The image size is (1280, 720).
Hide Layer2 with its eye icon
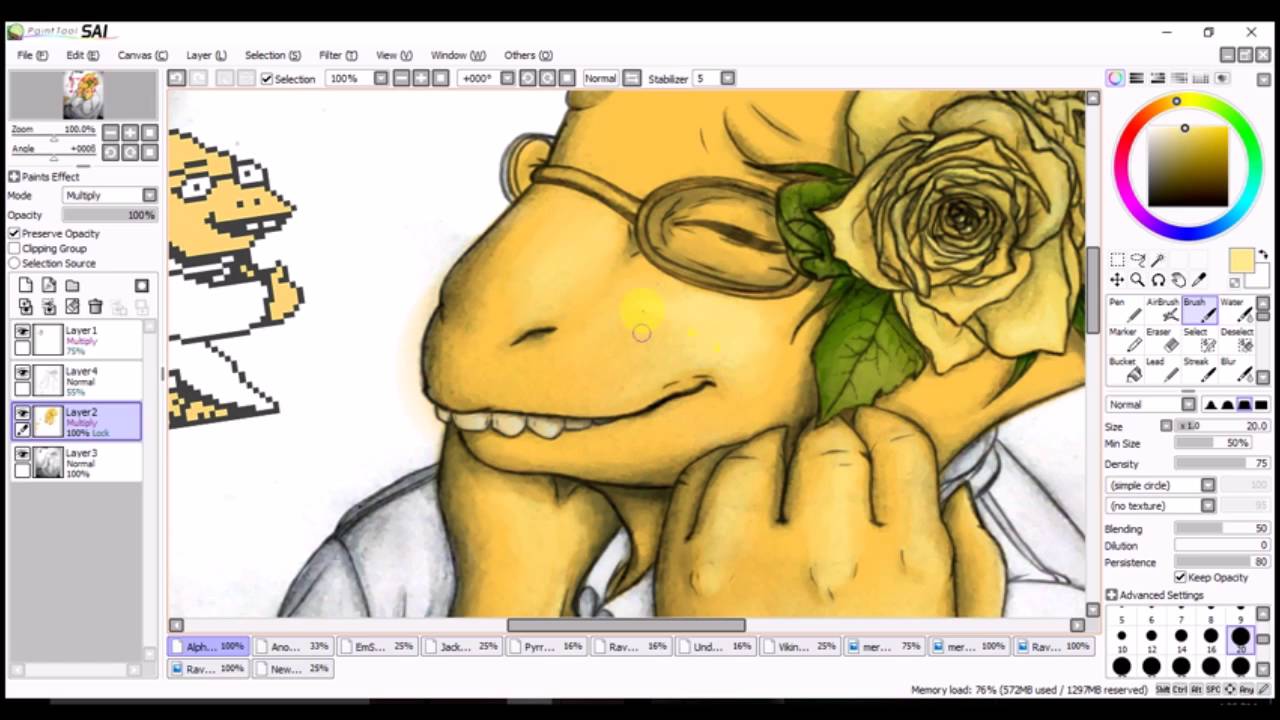pos(22,413)
